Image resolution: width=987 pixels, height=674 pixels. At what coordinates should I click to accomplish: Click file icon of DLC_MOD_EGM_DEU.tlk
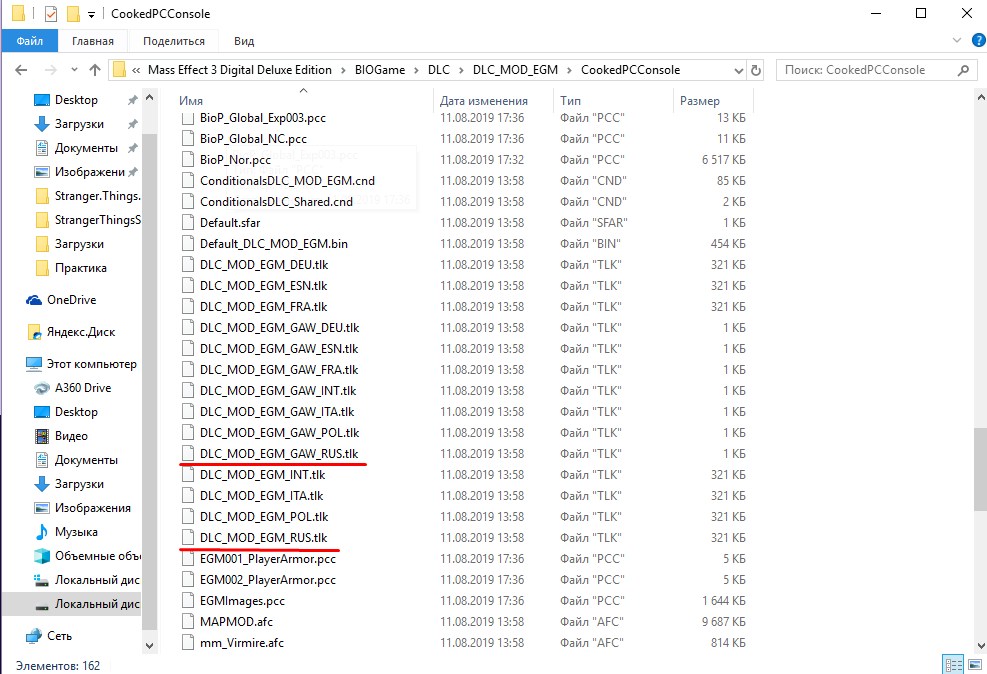pos(188,264)
